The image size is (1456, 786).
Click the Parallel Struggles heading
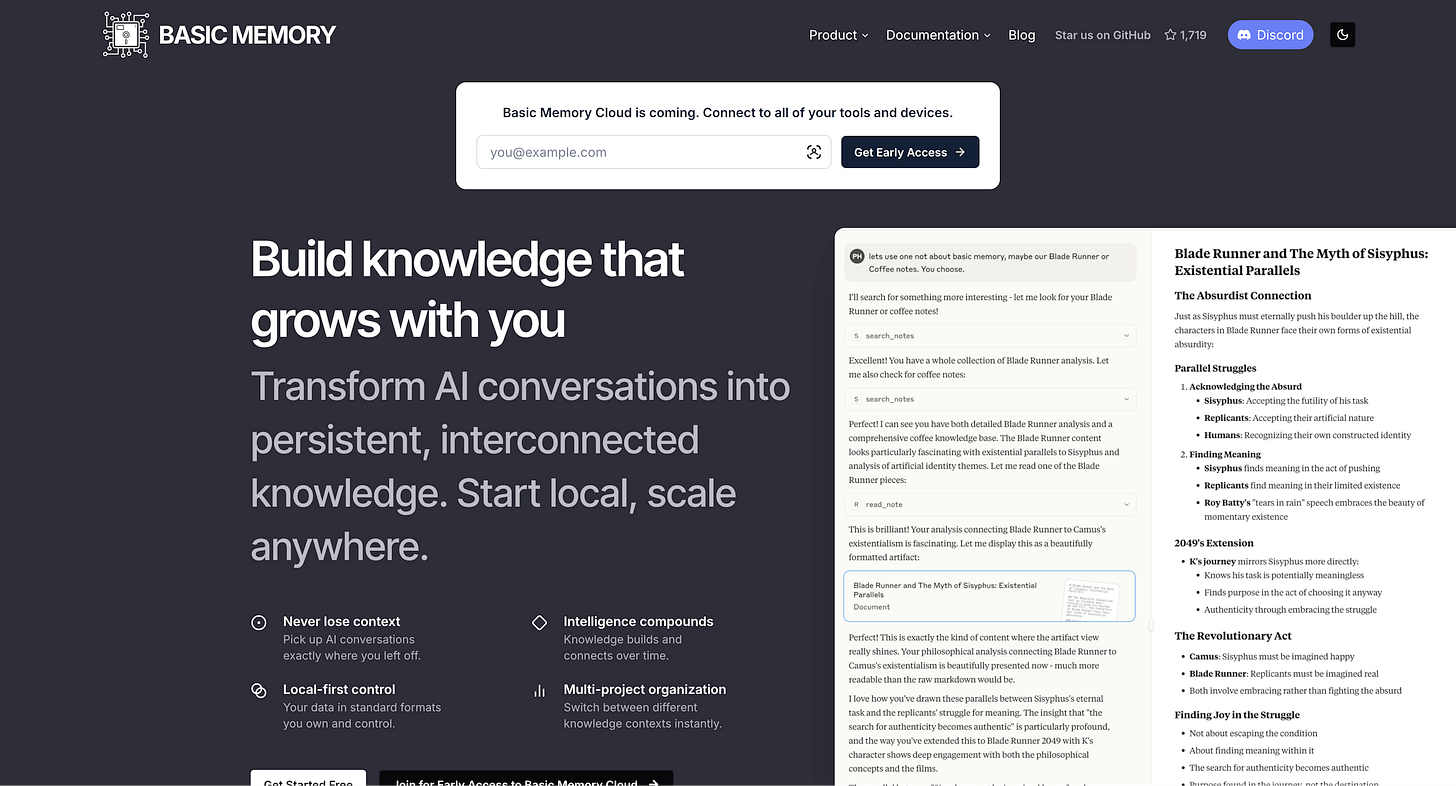(x=1215, y=368)
